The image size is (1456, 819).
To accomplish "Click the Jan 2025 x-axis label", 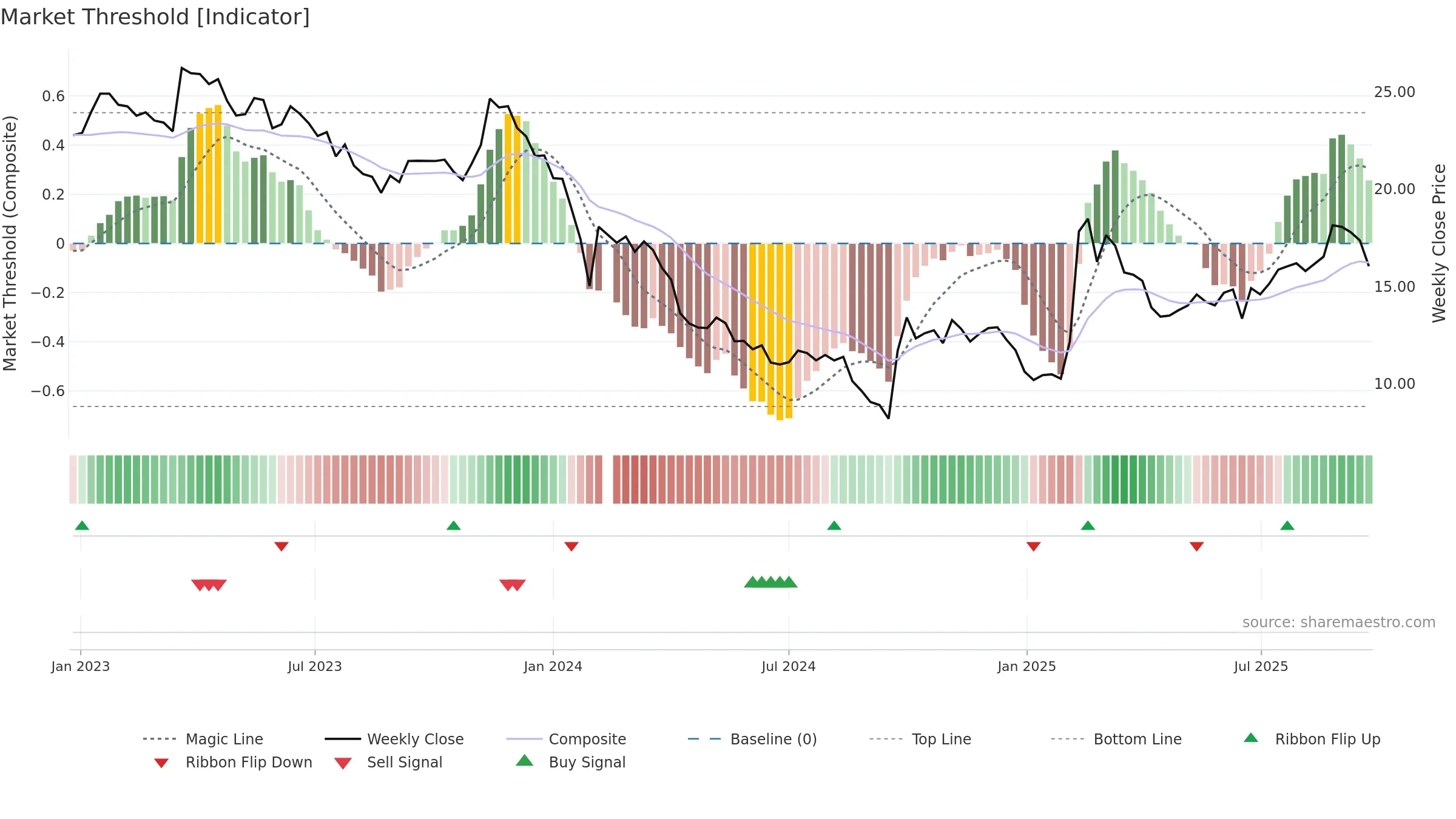I will 1027,667.
